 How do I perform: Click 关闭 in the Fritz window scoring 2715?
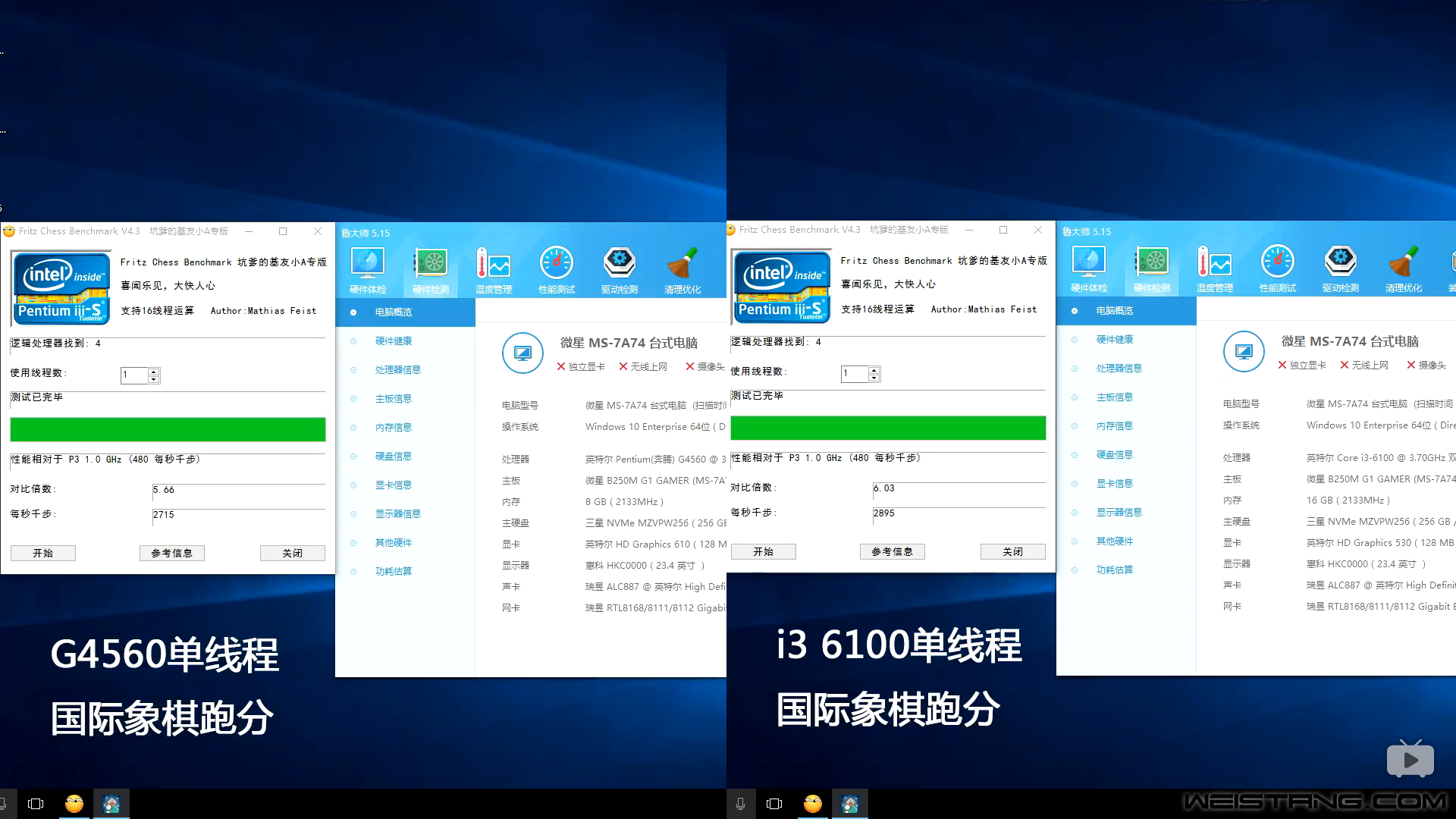pos(293,554)
